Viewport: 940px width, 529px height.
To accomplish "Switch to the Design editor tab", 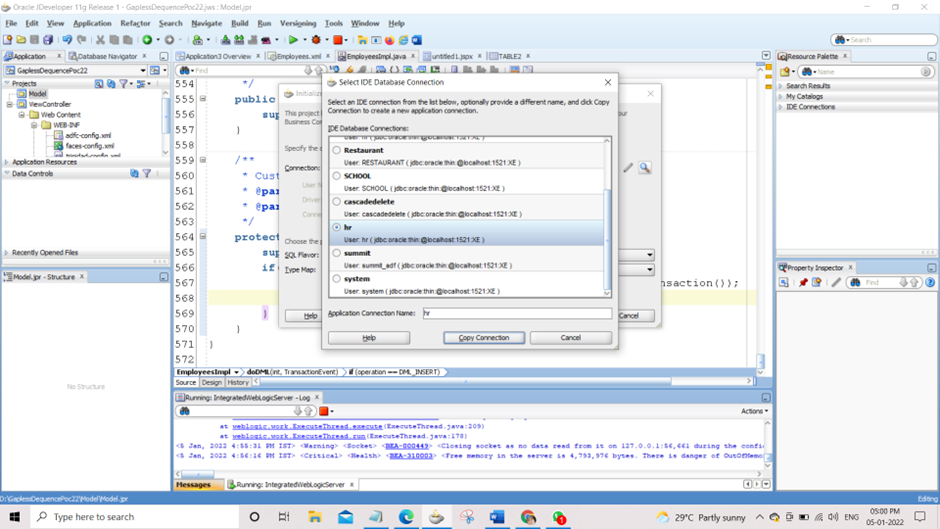I will [212, 382].
